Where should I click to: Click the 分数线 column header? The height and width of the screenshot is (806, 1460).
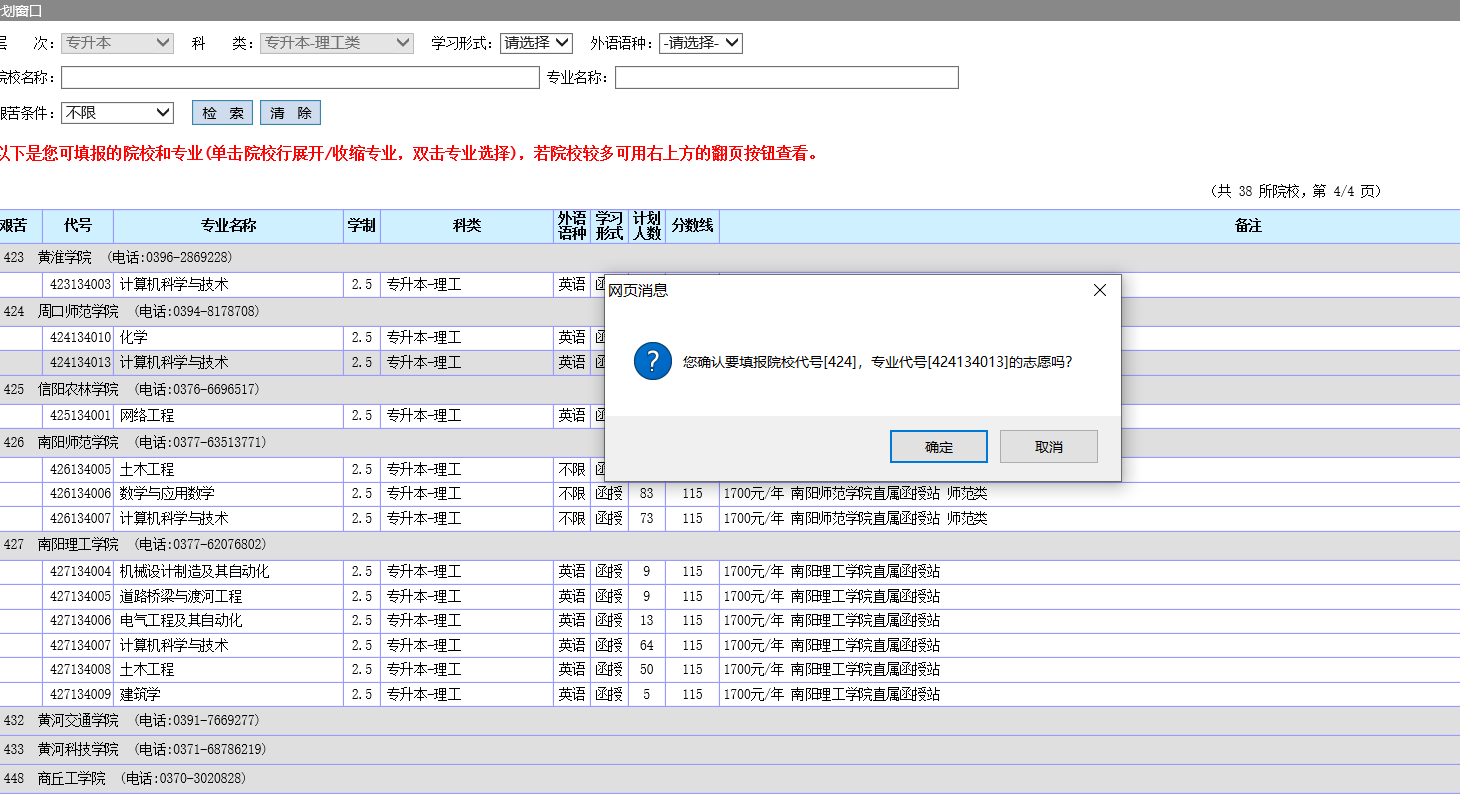point(693,226)
